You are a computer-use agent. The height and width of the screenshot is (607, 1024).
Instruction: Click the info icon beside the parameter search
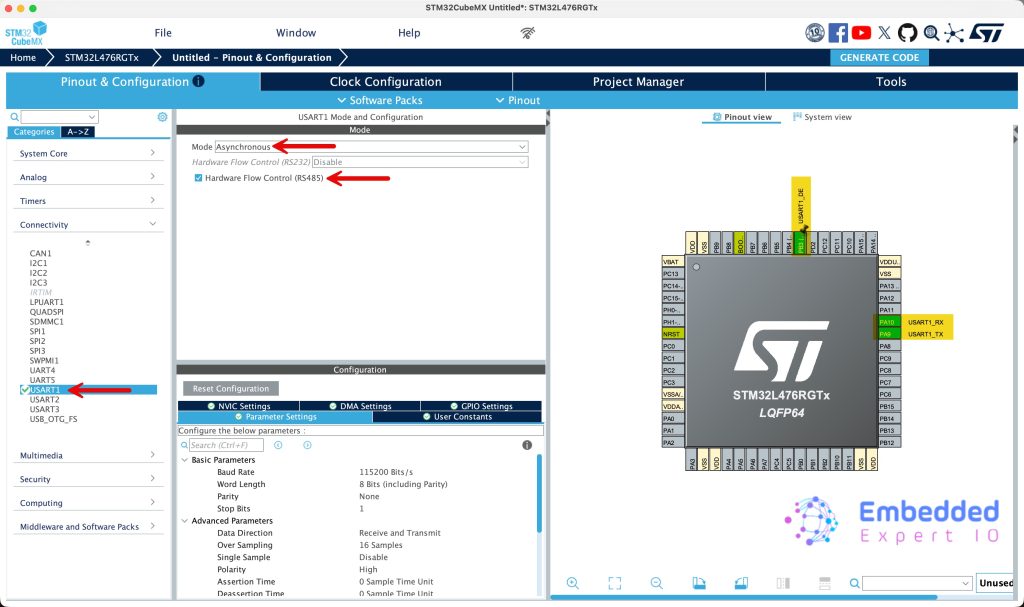tap(527, 445)
